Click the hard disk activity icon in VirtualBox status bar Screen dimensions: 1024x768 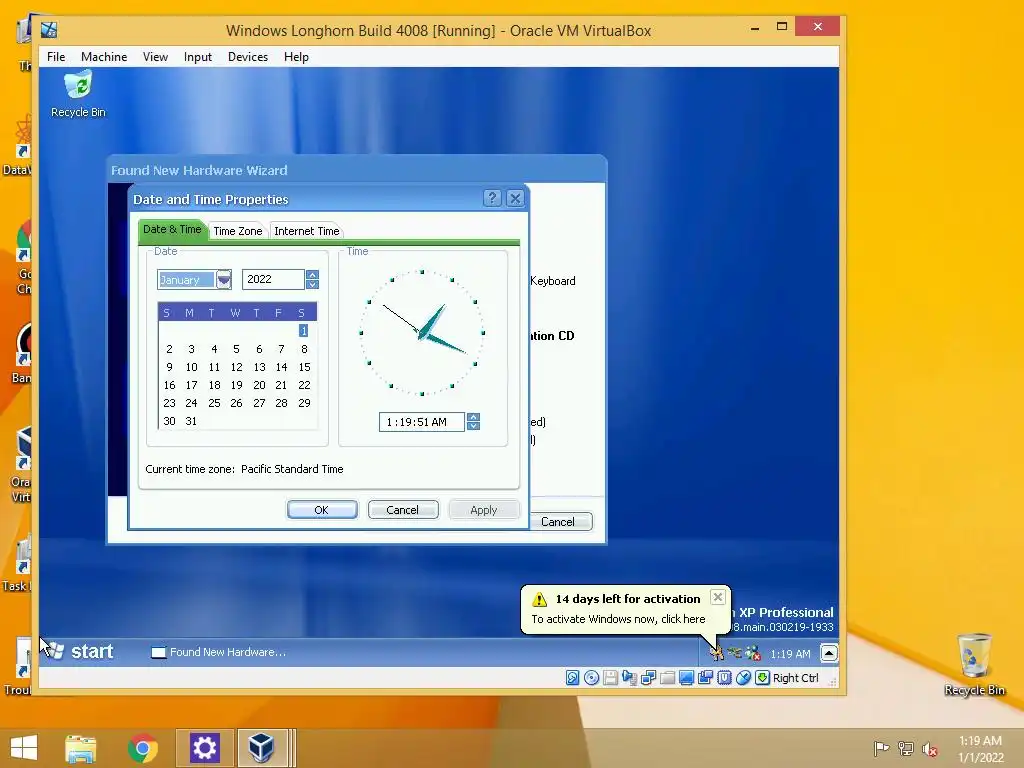click(572, 678)
